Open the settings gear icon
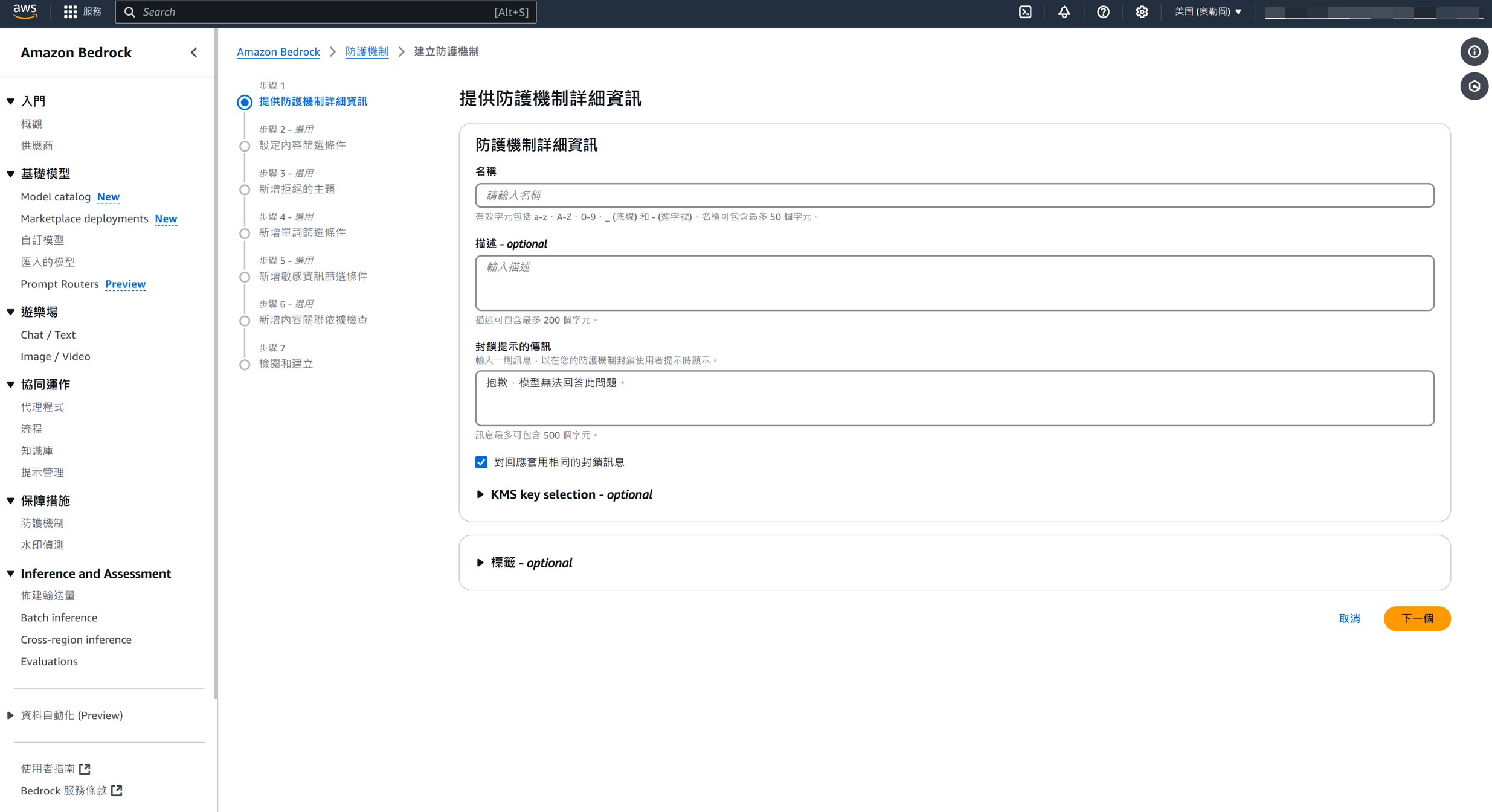The width and height of the screenshot is (1492, 812). (x=1142, y=12)
